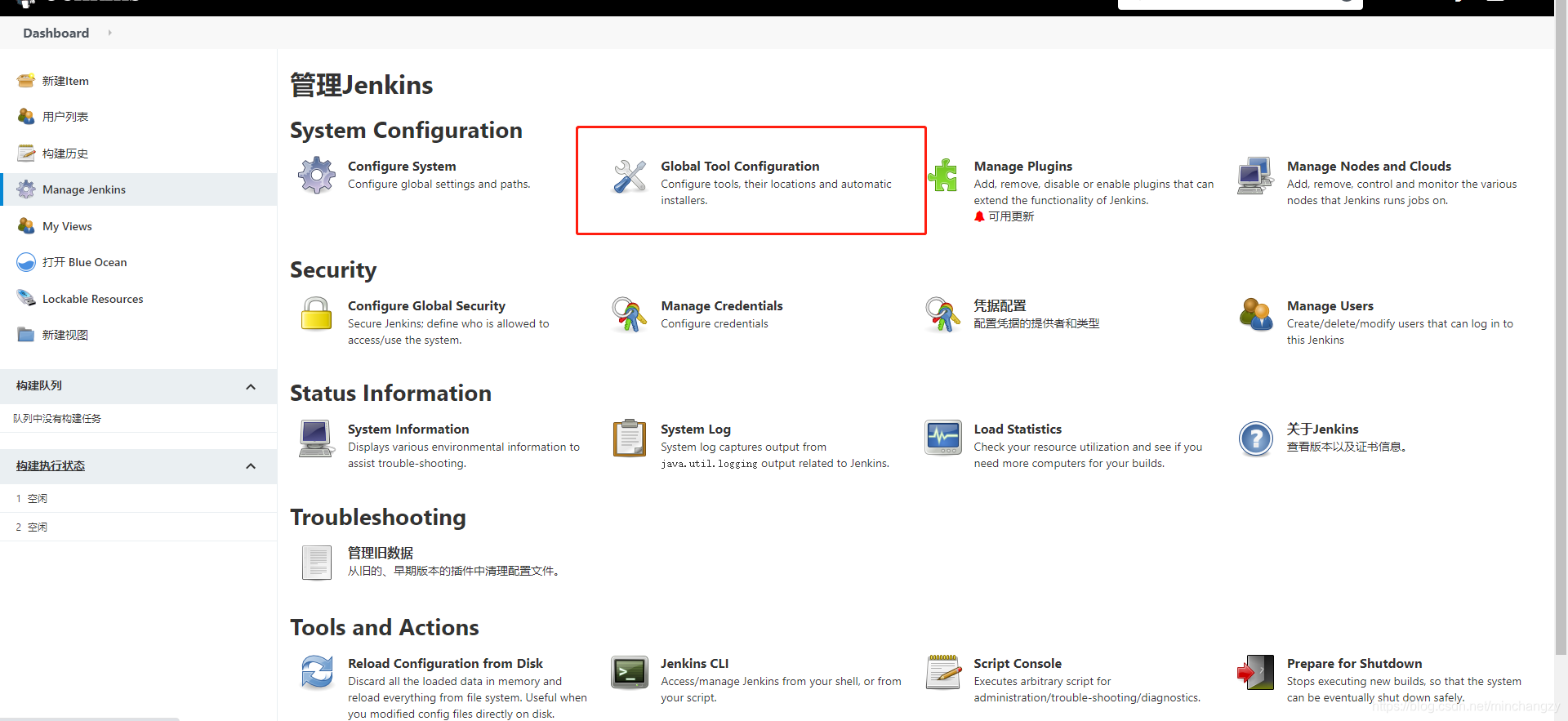1568x721 pixels.
Task: Open 打开 Blue Ocean in sidebar
Action: pyautogui.click(x=85, y=262)
